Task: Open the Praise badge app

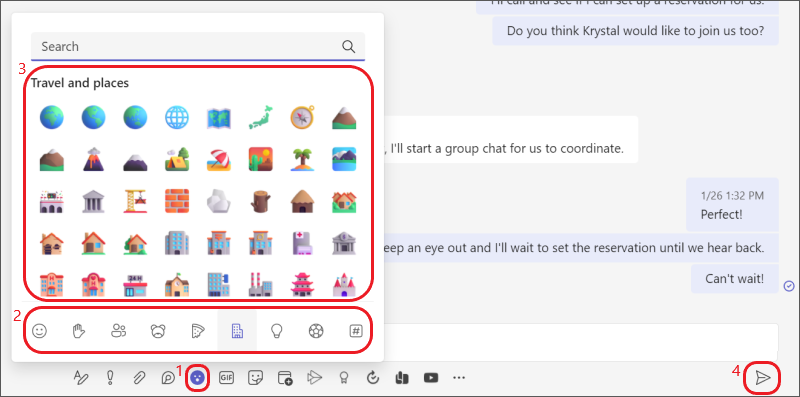Action: tap(343, 378)
